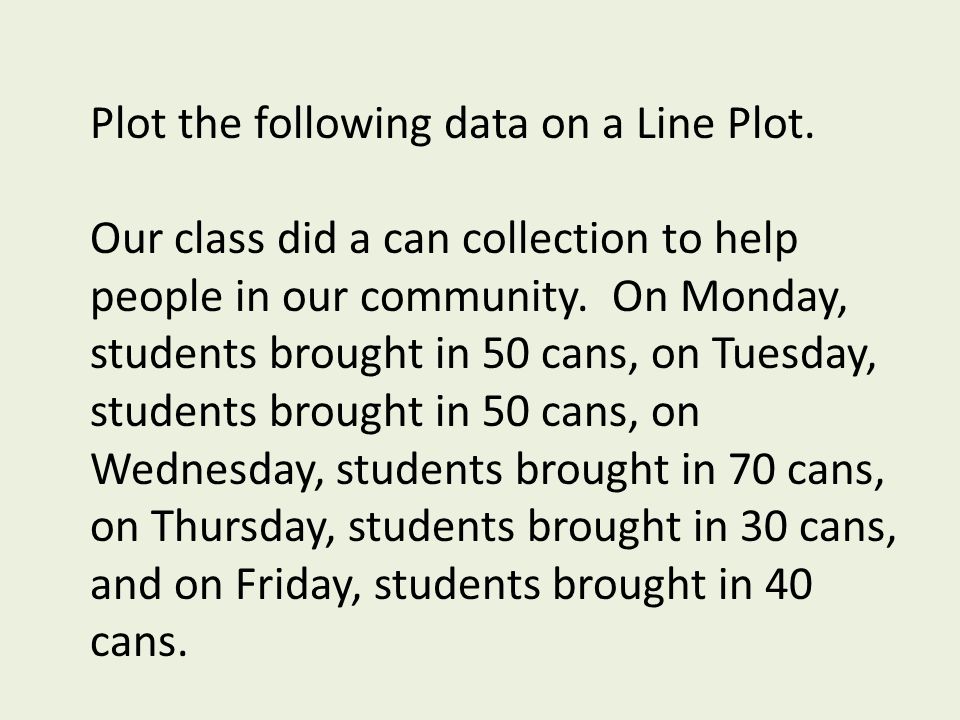960x720 pixels.
Task: Click the word "people" in the text
Action: pyautogui.click(x=156, y=296)
